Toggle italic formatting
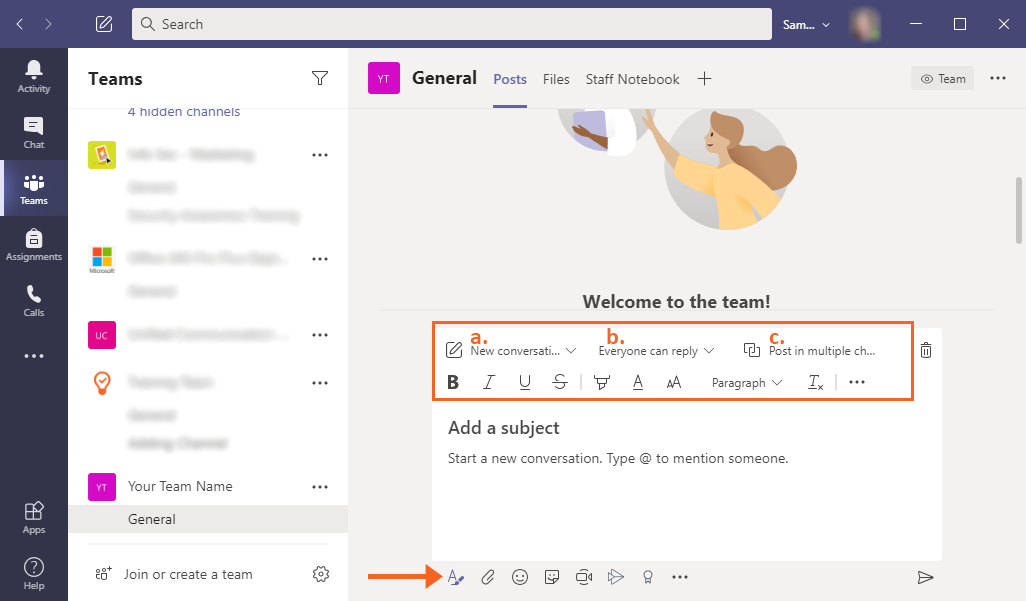Screen dimensions: 1026x601 (489, 382)
